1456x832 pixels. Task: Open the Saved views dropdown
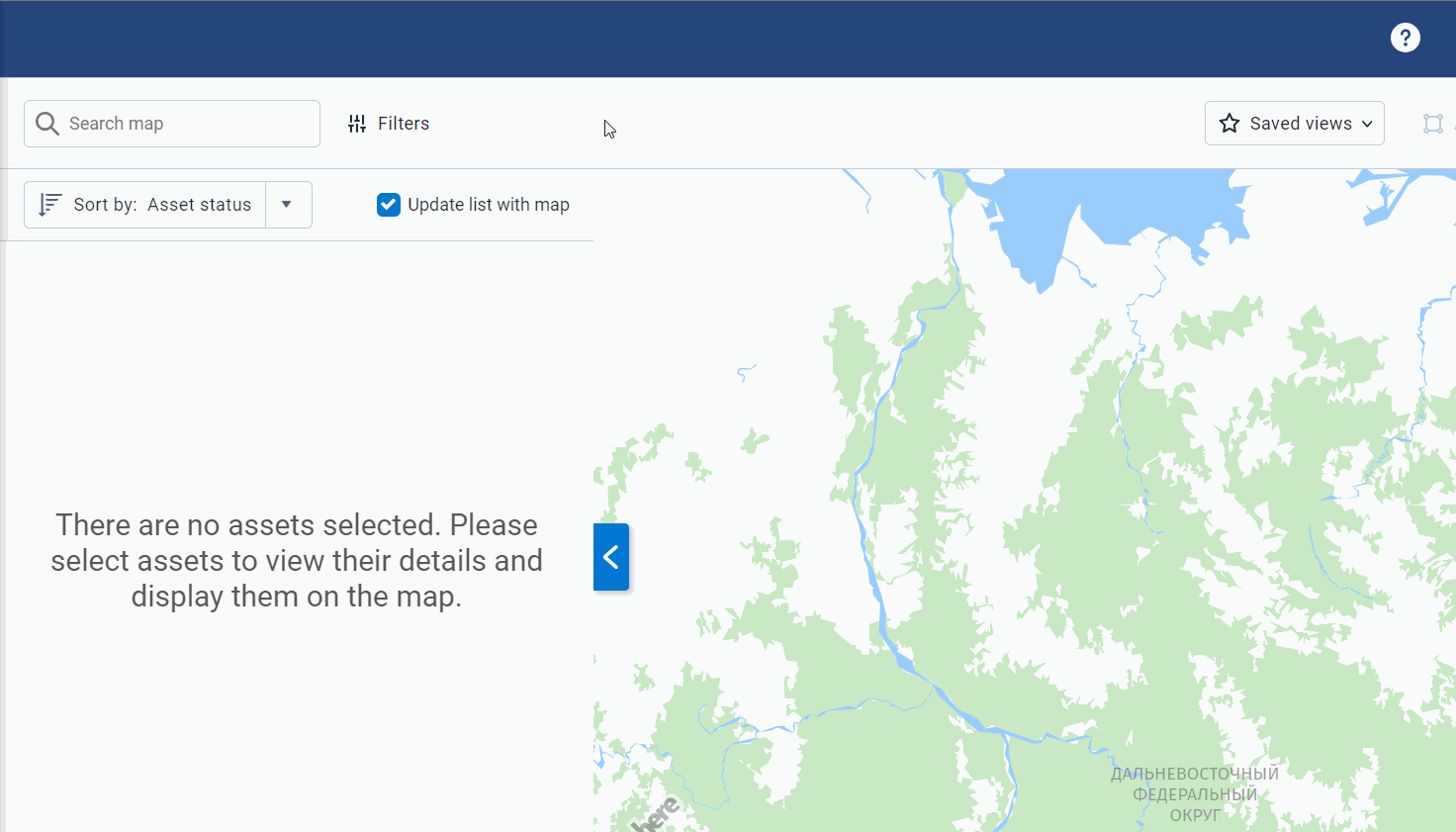pyautogui.click(x=1295, y=123)
